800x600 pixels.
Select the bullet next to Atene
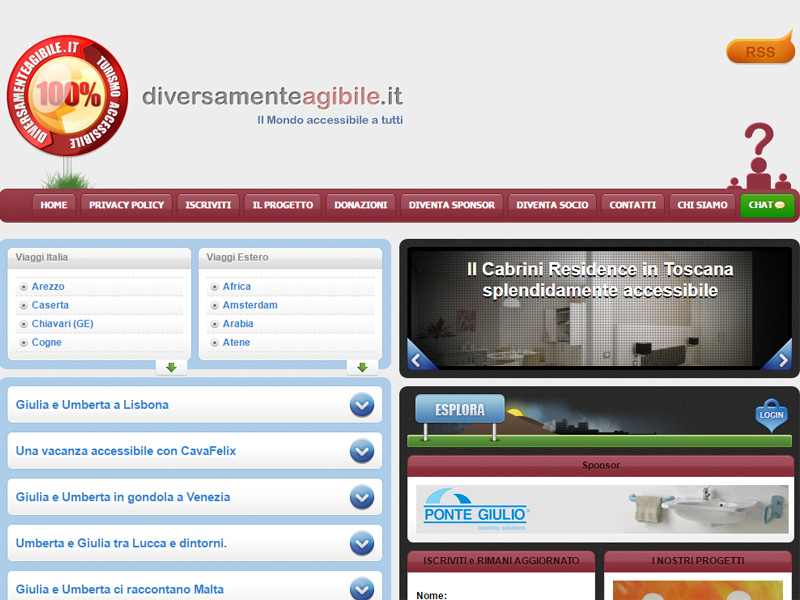tap(213, 342)
